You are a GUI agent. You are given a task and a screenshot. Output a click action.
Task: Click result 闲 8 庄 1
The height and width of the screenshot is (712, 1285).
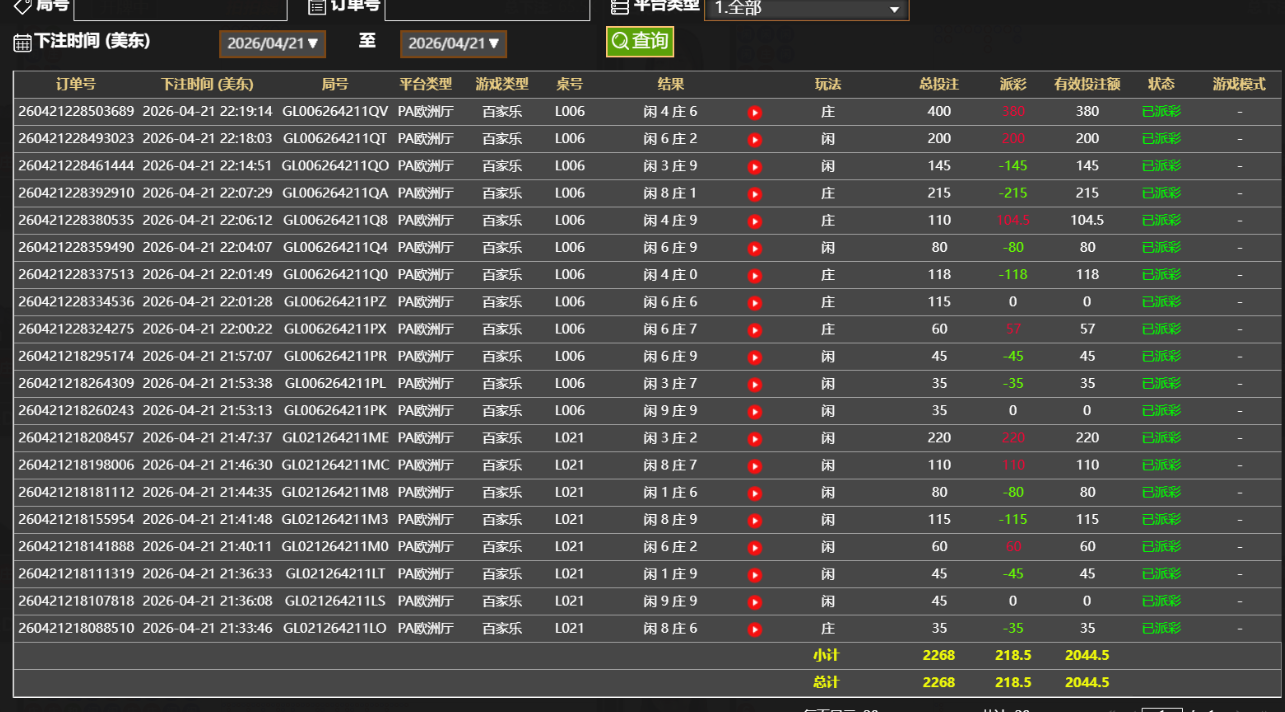[x=671, y=193]
